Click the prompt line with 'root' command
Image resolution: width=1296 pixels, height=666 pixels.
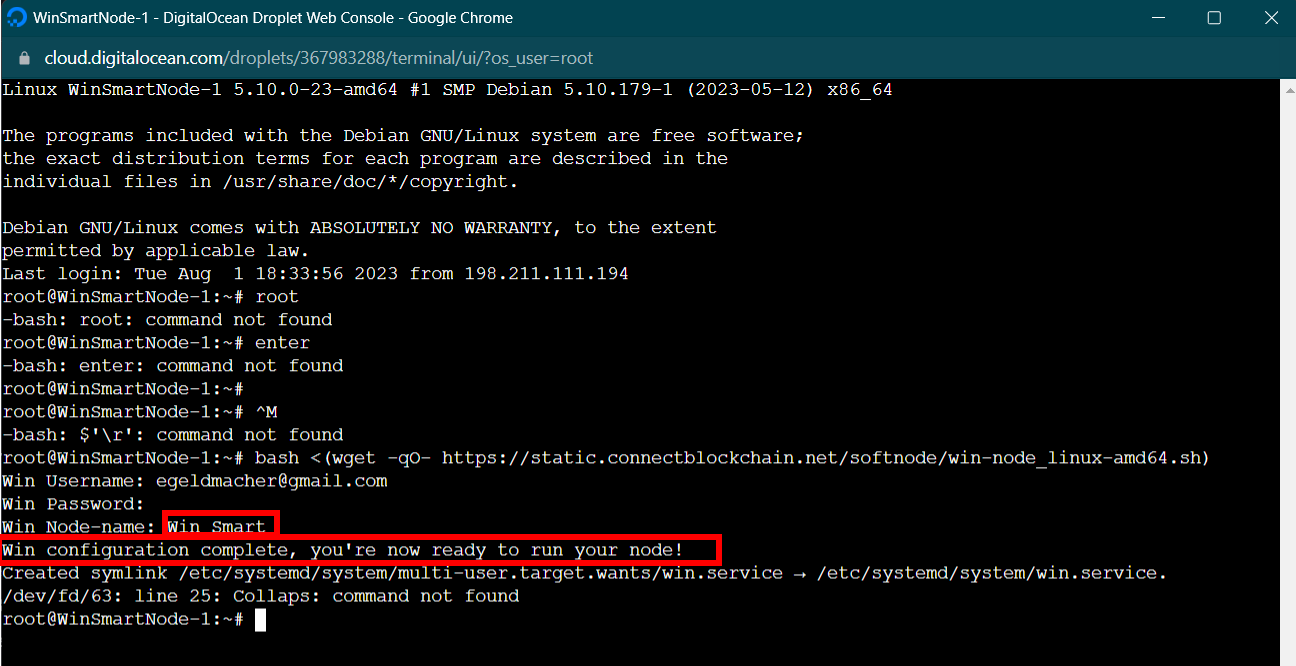150,297
